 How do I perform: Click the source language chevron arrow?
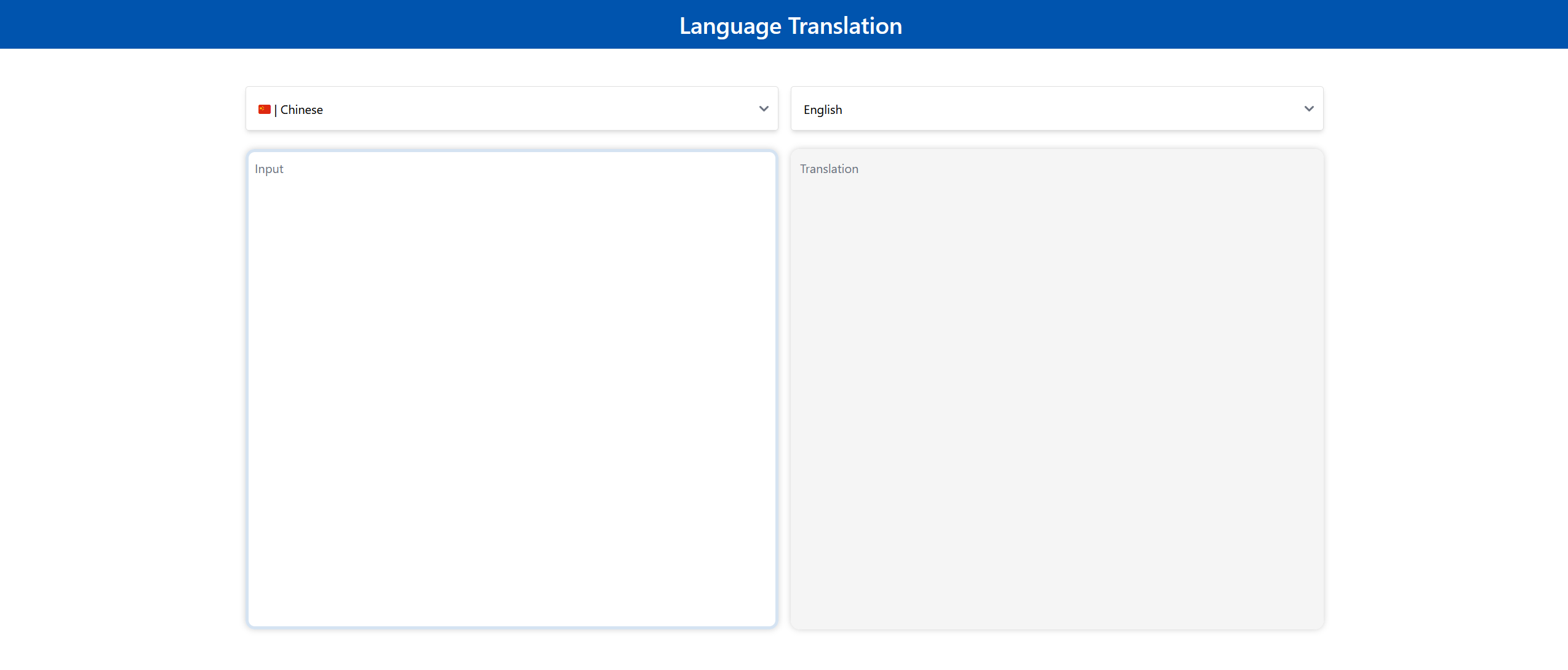click(764, 109)
